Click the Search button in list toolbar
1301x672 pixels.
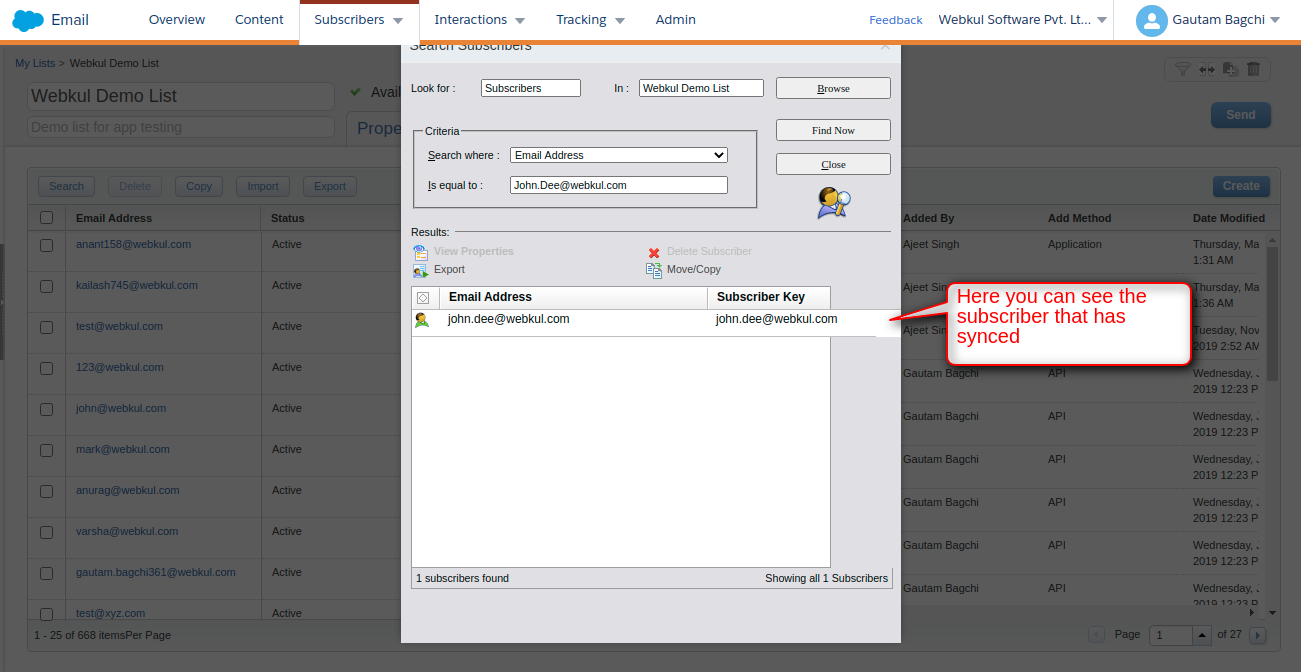pos(67,186)
